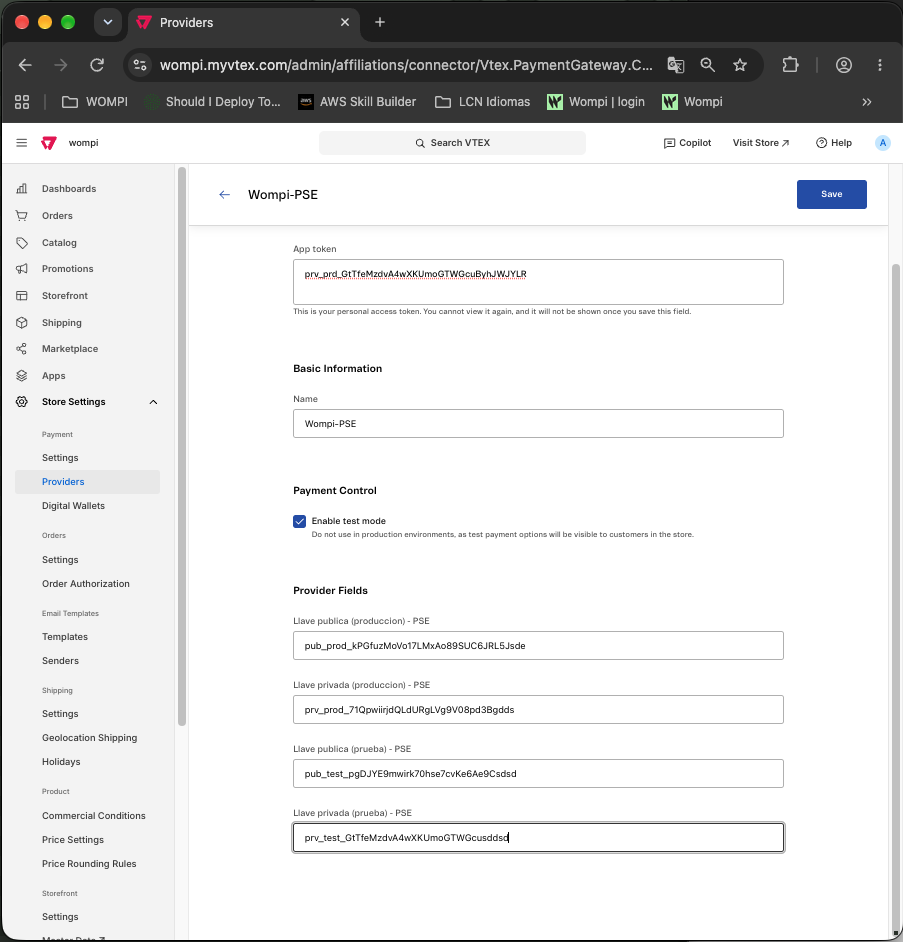Open Shipping via the box icon
The height and width of the screenshot is (942, 903).
pos(22,323)
